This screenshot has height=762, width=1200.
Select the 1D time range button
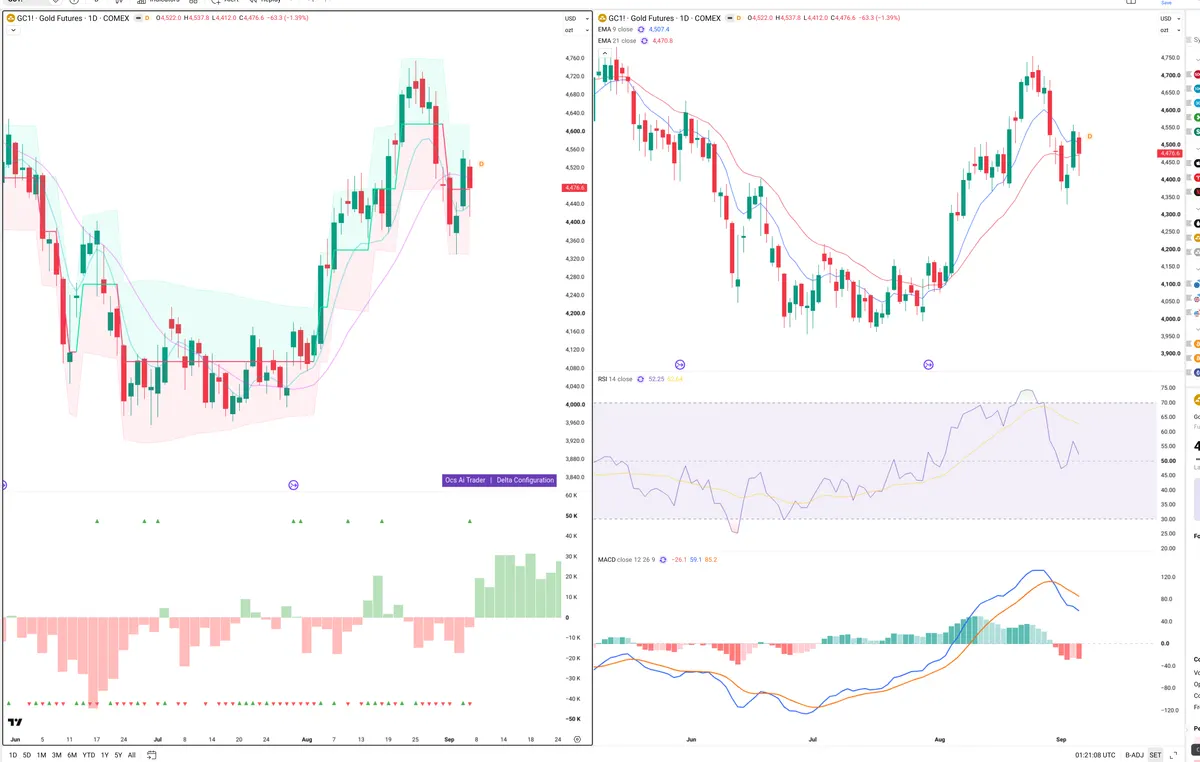click(12, 755)
